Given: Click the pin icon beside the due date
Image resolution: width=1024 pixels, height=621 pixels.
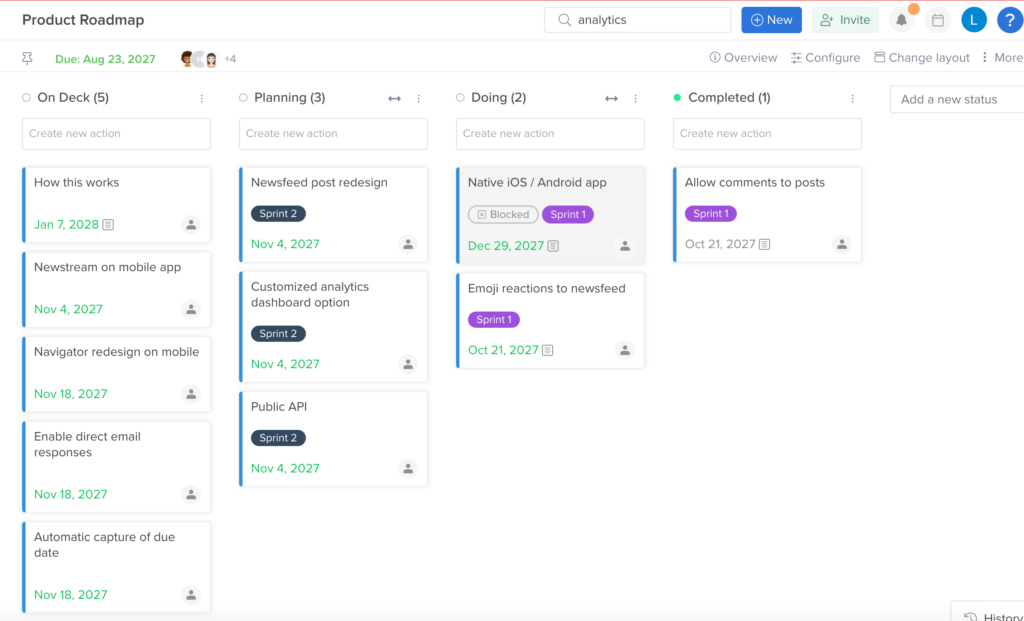Looking at the screenshot, I should [x=27, y=58].
